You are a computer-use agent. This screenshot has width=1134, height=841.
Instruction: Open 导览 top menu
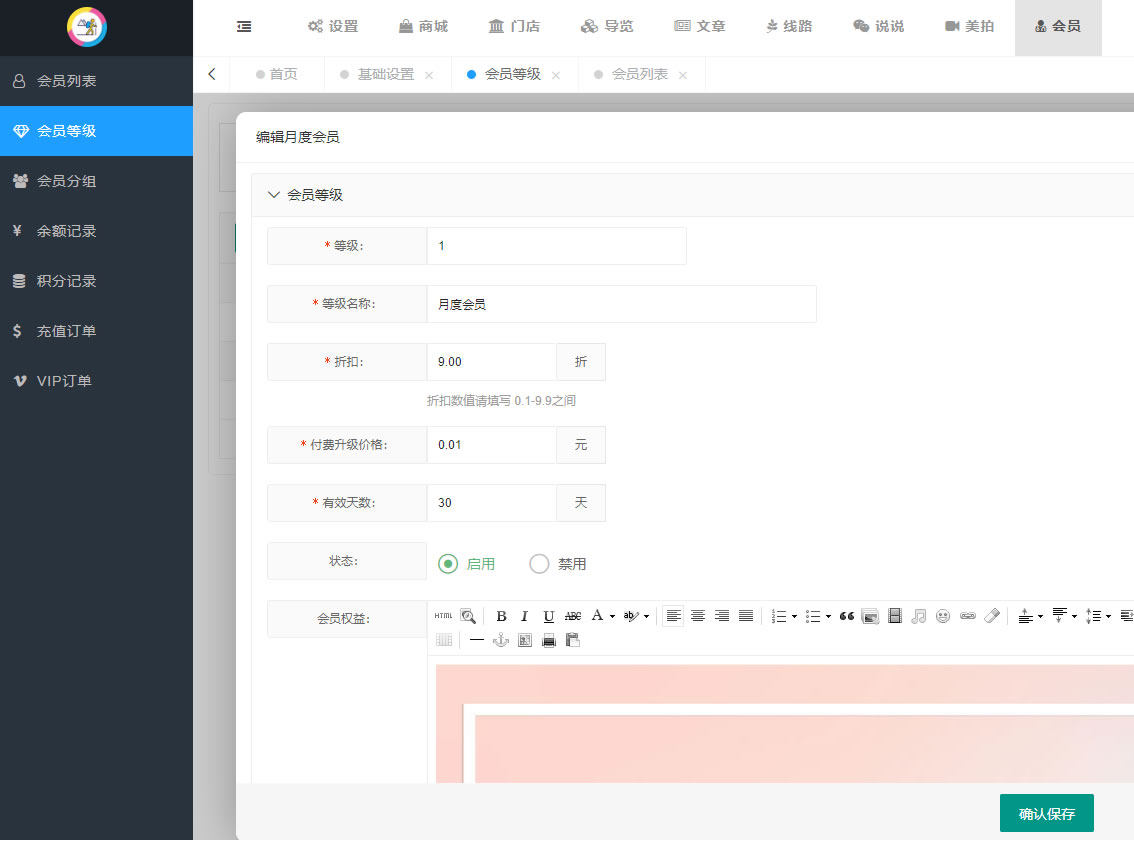(607, 27)
